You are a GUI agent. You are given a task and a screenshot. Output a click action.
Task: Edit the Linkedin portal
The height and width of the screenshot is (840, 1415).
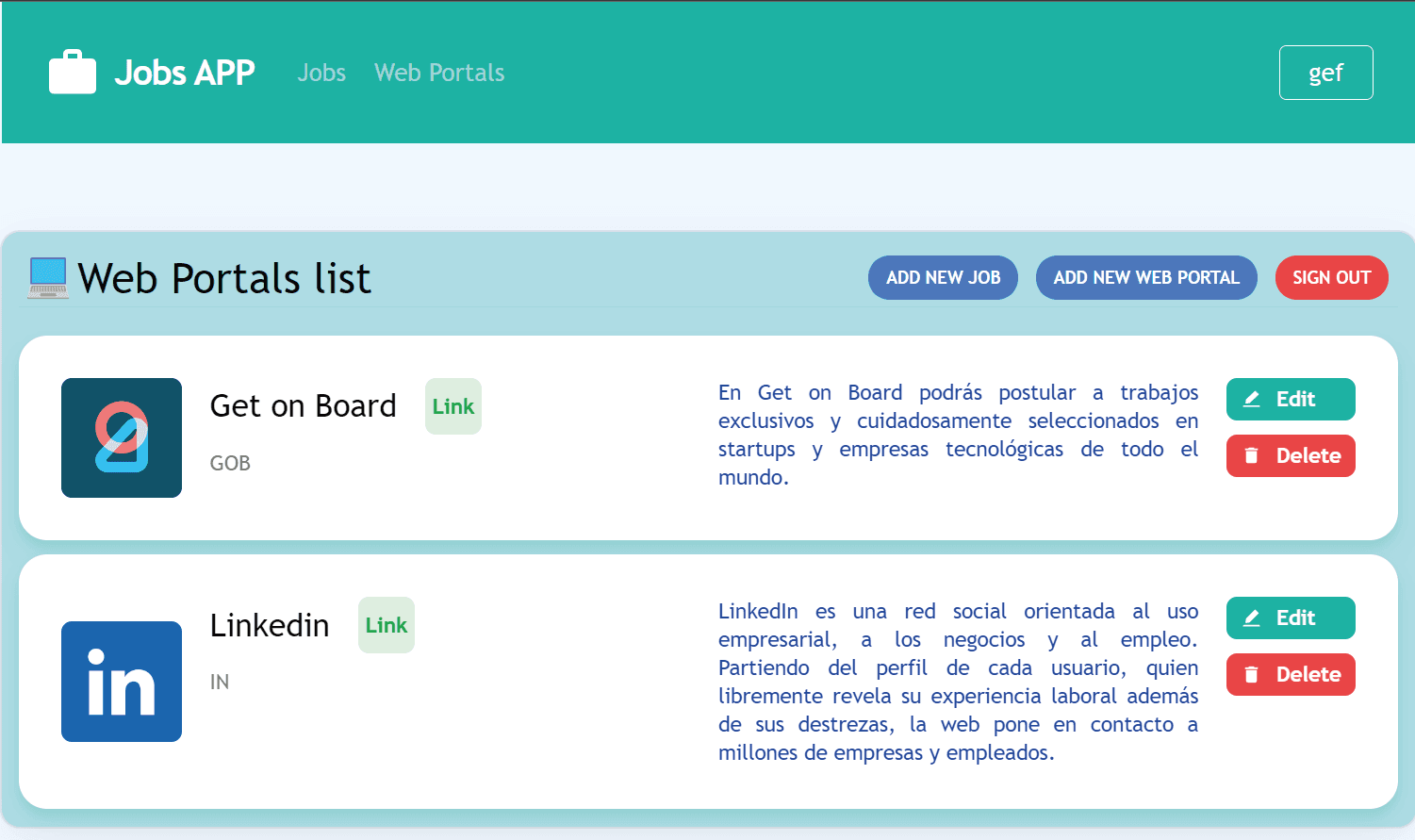tap(1291, 618)
